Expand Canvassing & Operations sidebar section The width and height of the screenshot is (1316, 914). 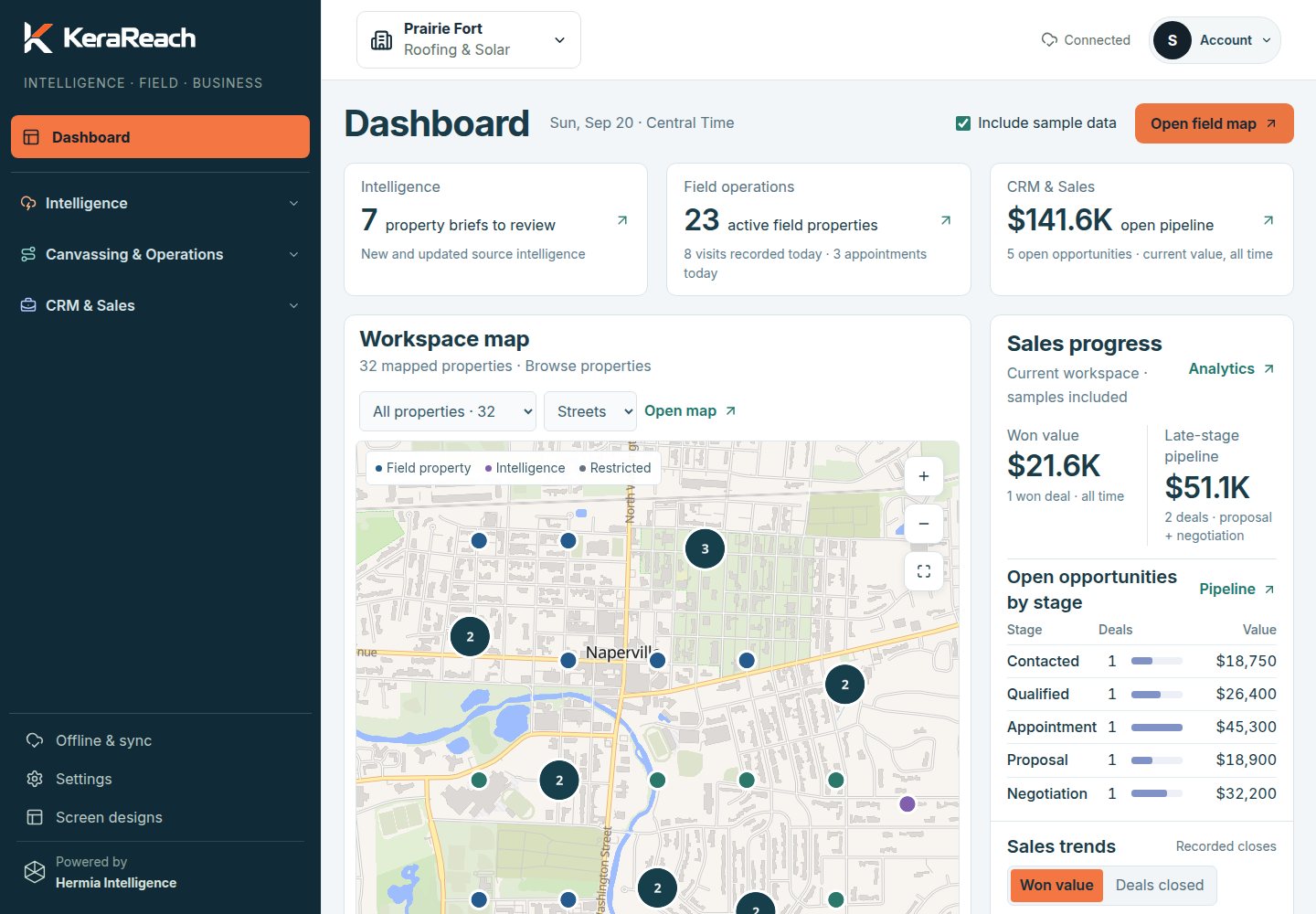pos(160,254)
